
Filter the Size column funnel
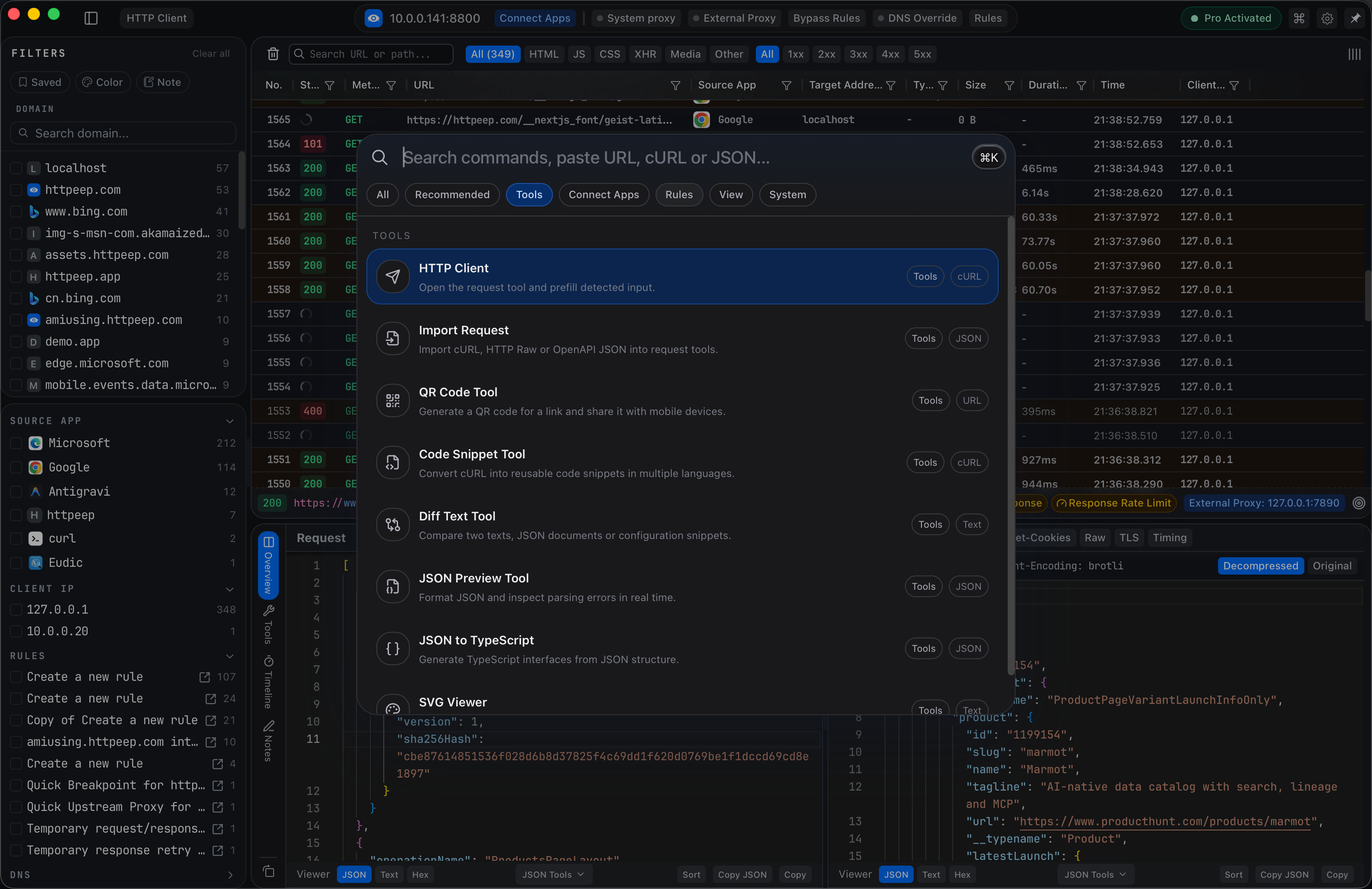point(1009,85)
